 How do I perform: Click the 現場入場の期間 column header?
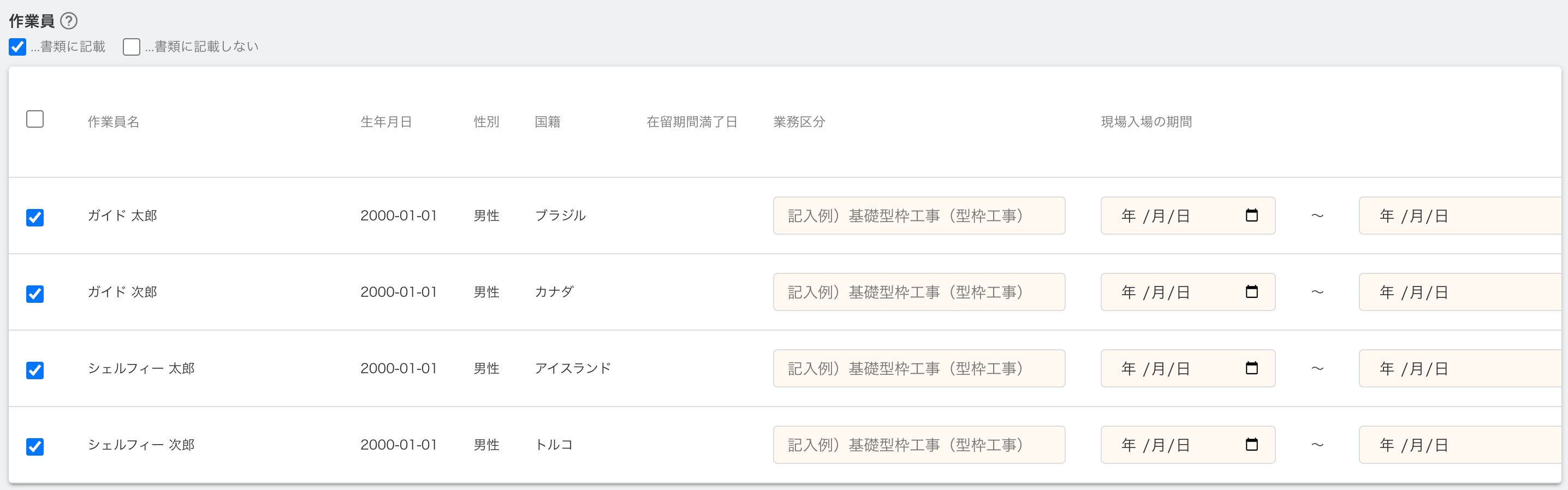coord(1146,122)
